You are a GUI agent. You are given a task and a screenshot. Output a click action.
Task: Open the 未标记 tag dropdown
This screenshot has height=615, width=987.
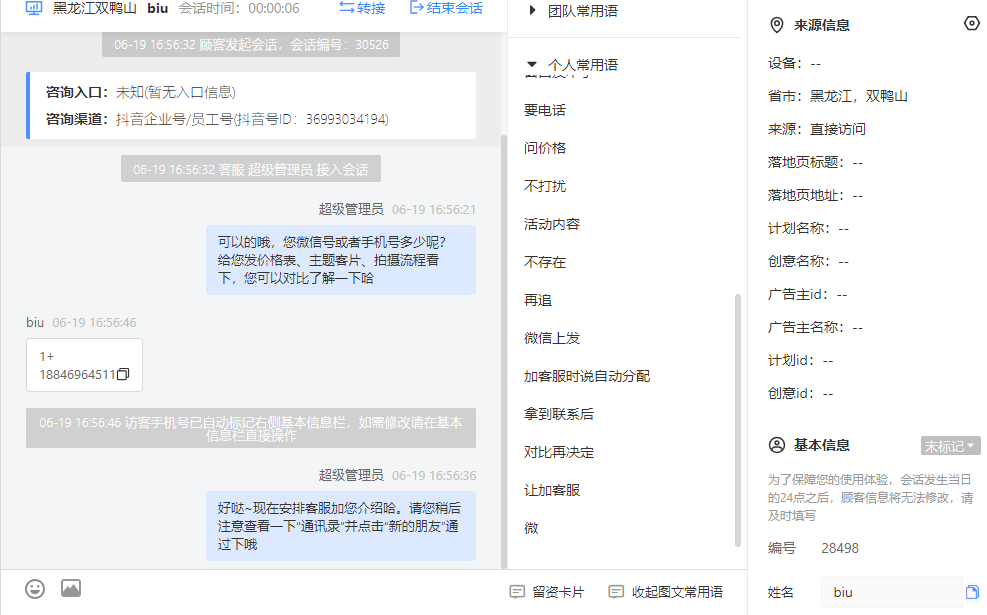tap(950, 446)
